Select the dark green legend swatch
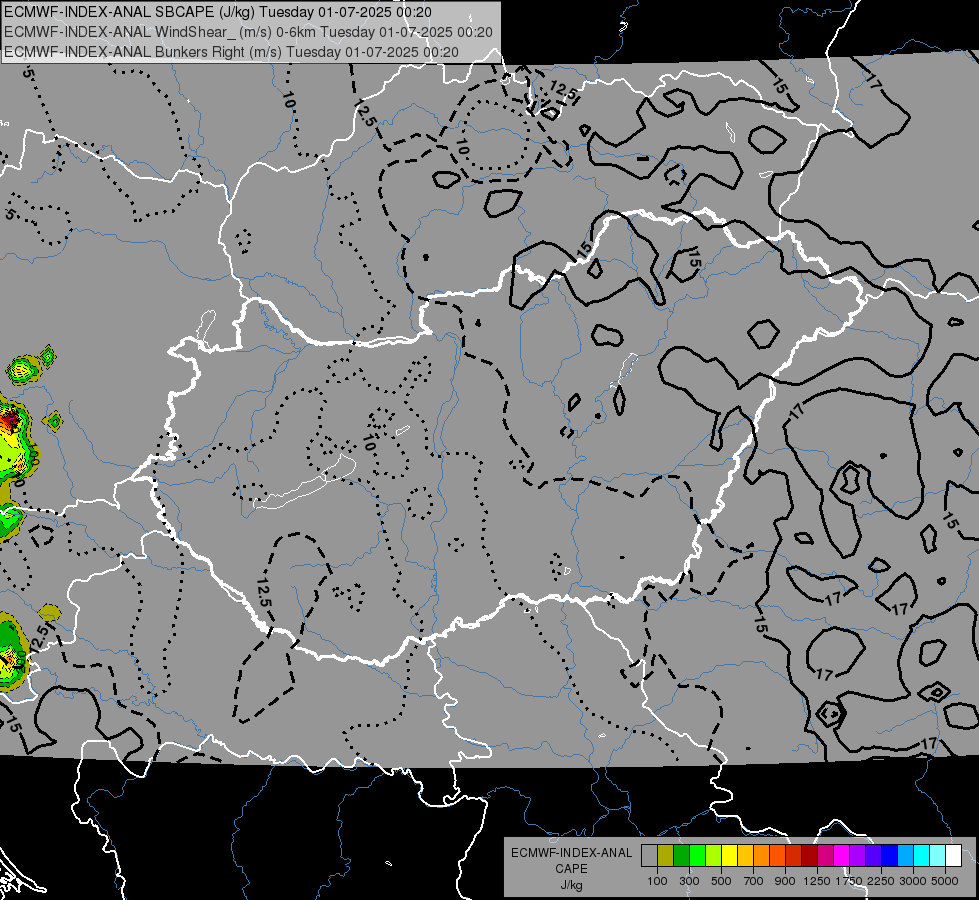The image size is (979, 900). (x=682, y=856)
